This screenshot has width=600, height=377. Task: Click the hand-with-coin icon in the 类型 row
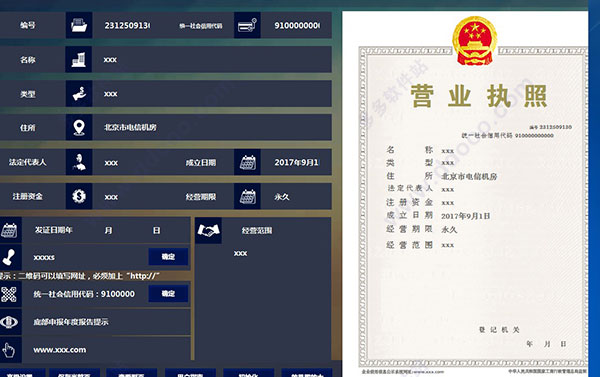tap(79, 93)
